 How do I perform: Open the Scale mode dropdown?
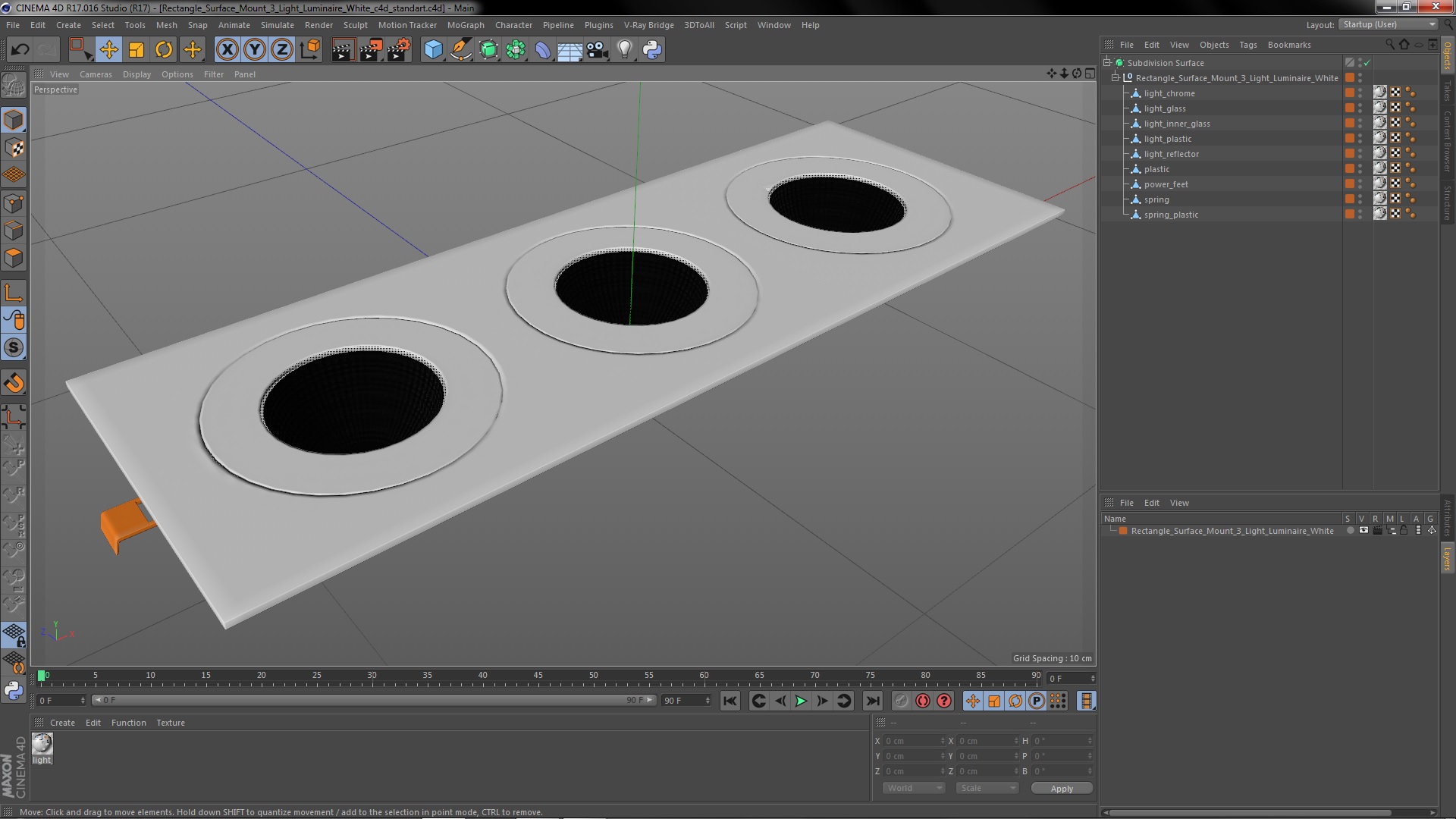(987, 788)
